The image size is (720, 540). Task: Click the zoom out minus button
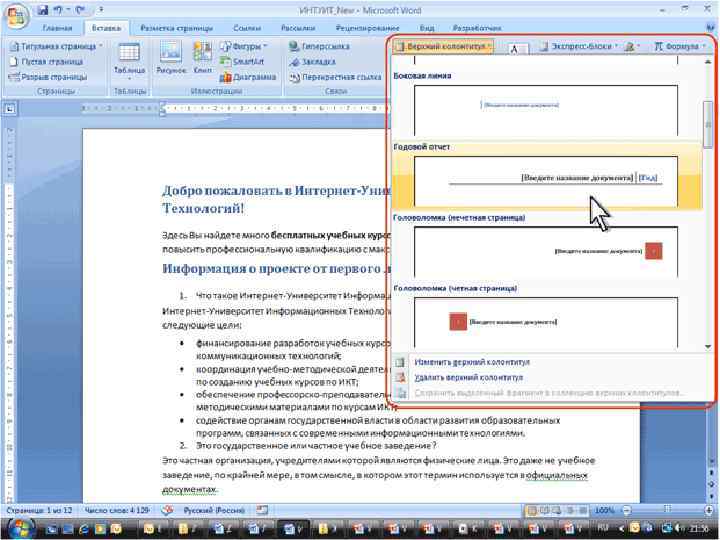[626, 510]
